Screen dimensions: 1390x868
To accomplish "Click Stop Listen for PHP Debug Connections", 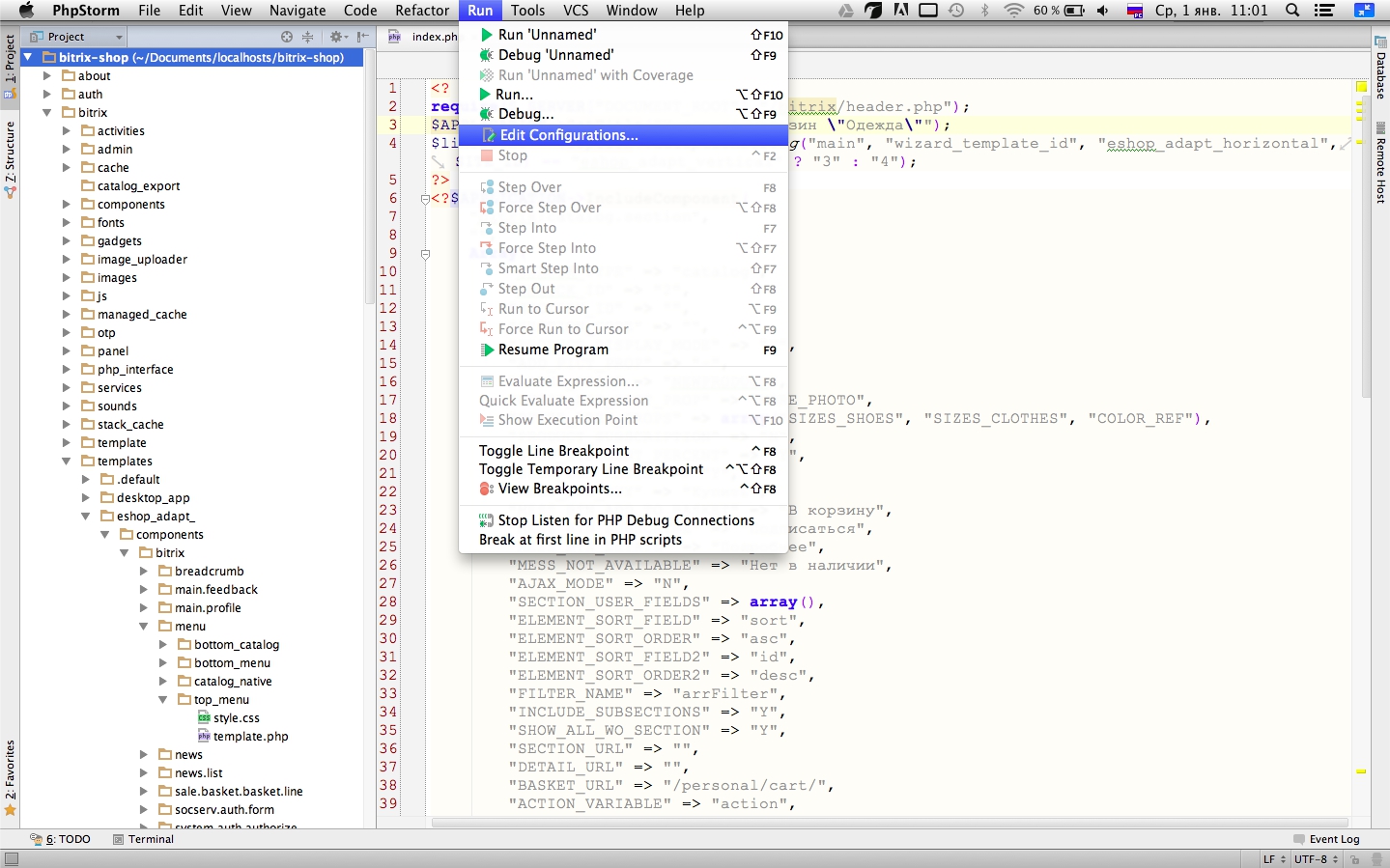I will [x=623, y=520].
